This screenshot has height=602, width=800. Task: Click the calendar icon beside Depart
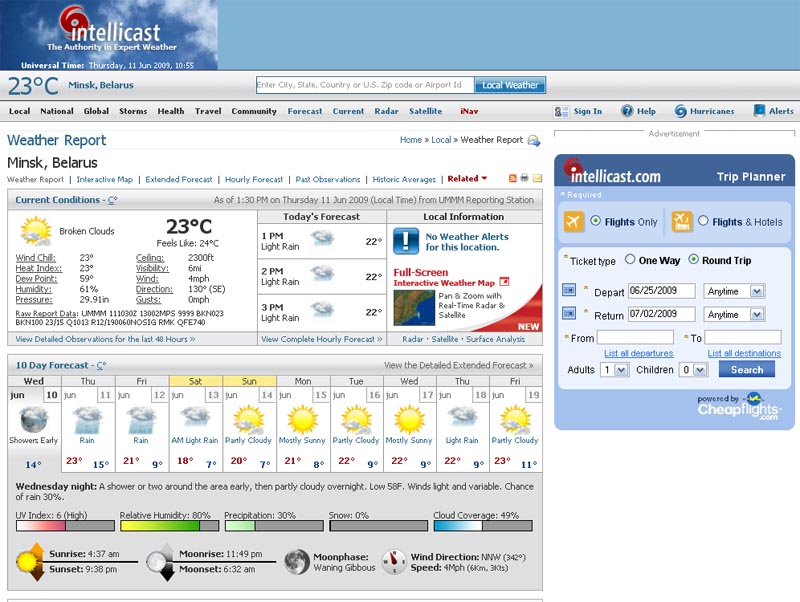569,290
